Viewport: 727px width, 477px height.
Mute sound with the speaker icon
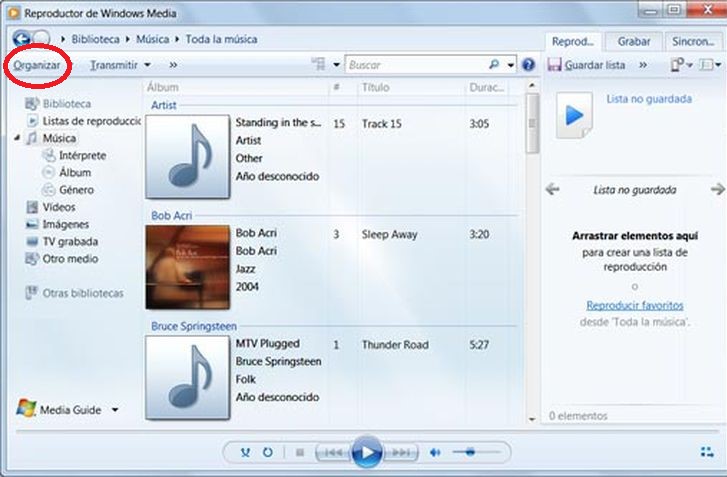[435, 452]
